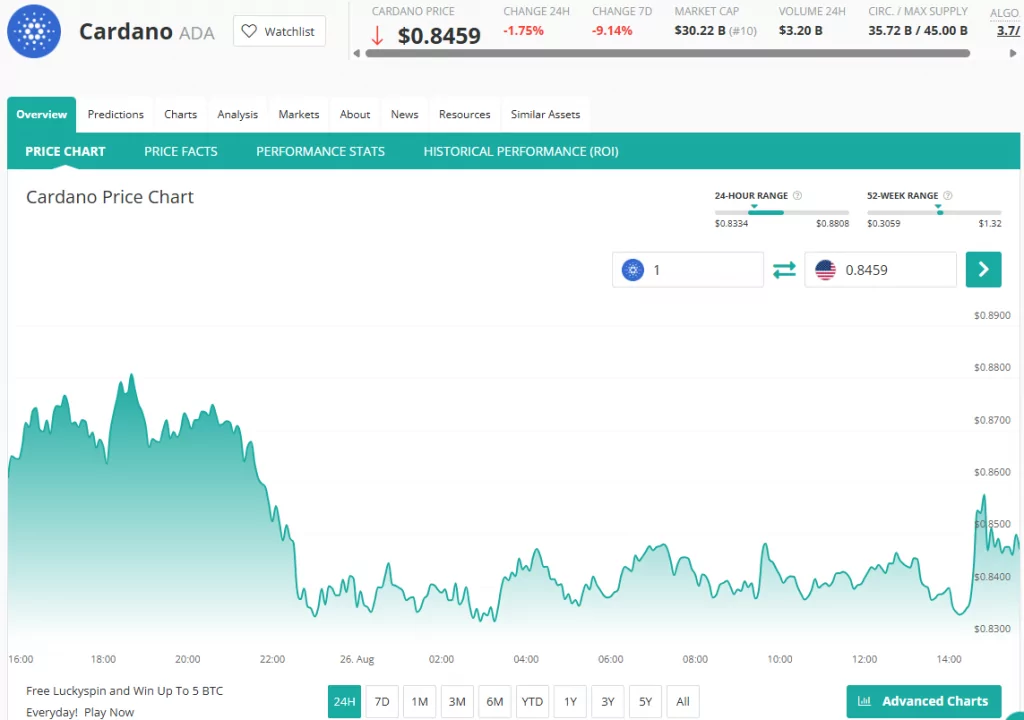
Task: Click the 52-week range help icon
Action: pyautogui.click(x=948, y=196)
